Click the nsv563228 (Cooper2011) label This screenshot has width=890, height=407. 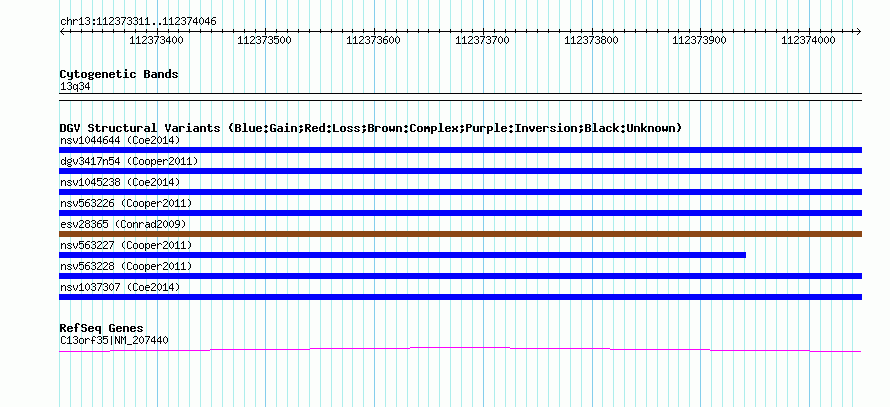click(x=126, y=266)
